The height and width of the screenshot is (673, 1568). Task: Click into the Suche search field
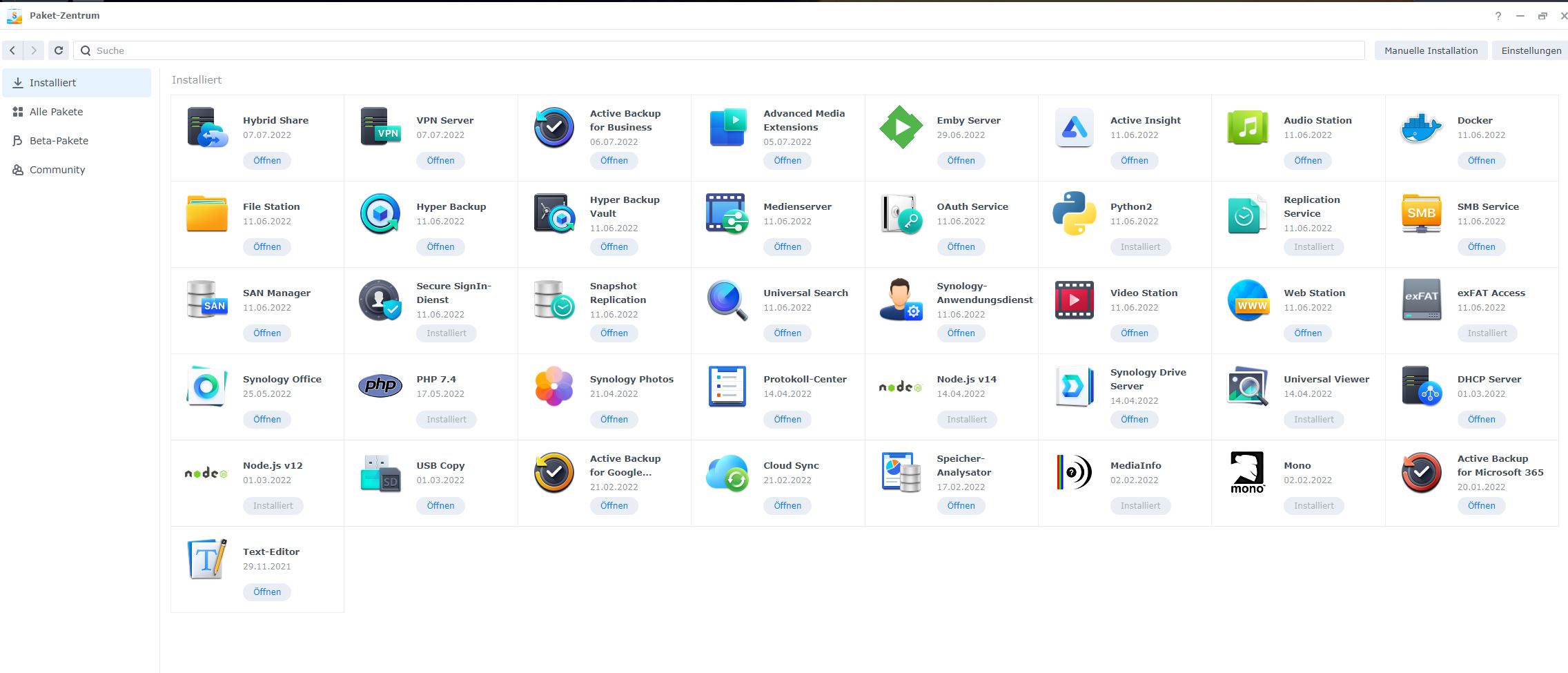tap(718, 50)
